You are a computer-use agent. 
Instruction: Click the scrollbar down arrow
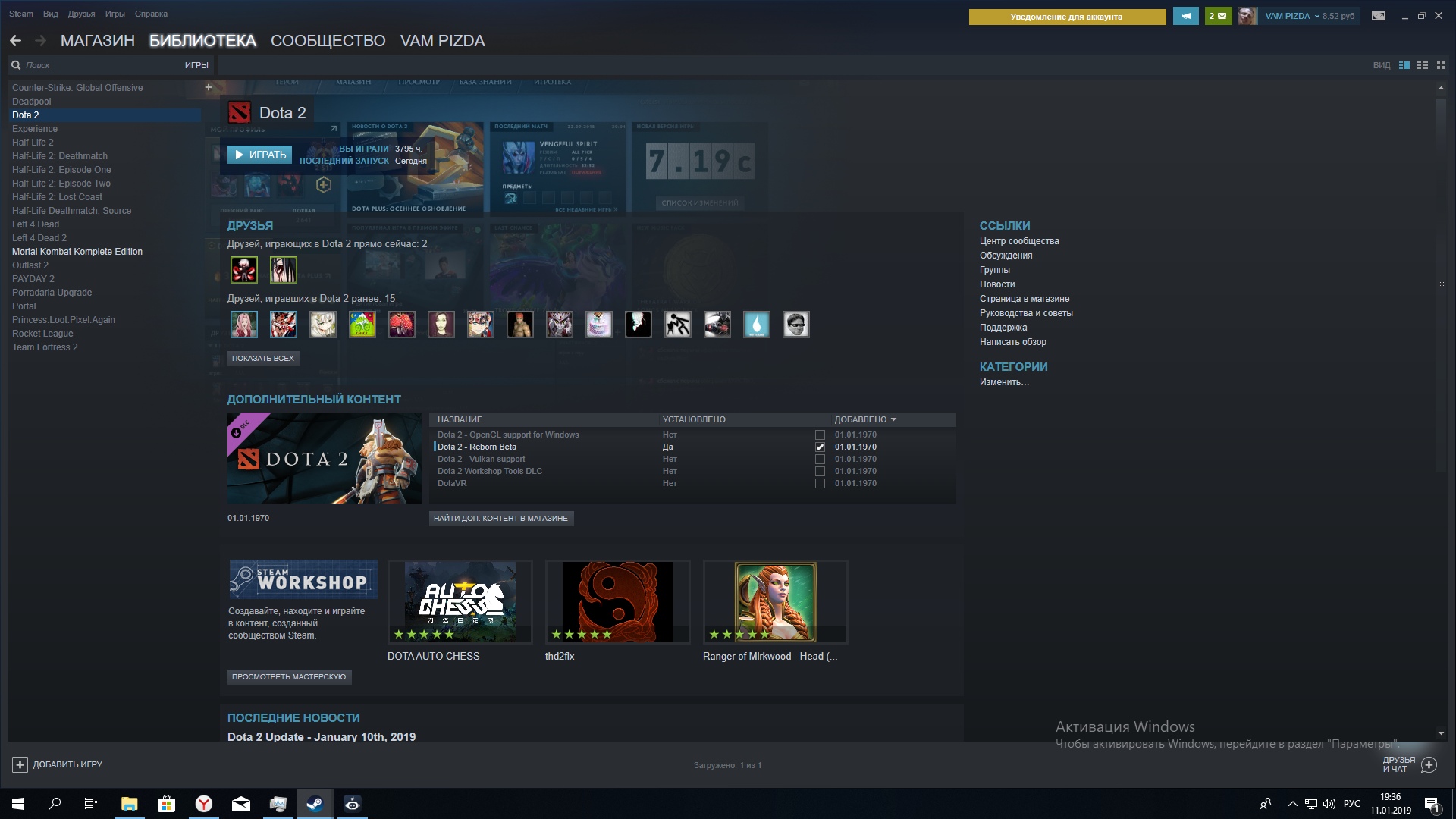tap(1441, 733)
